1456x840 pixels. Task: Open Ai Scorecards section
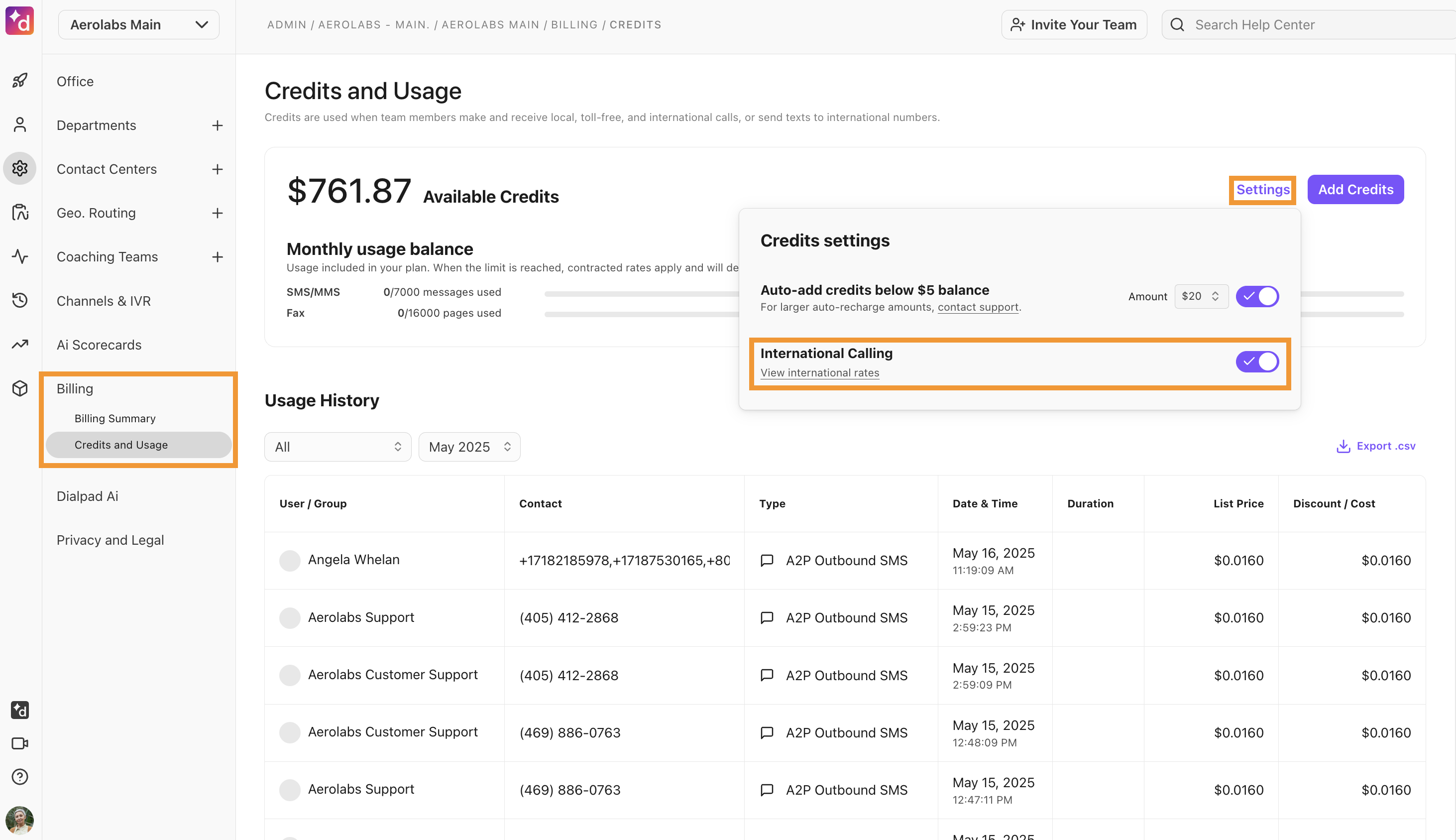[99, 345]
